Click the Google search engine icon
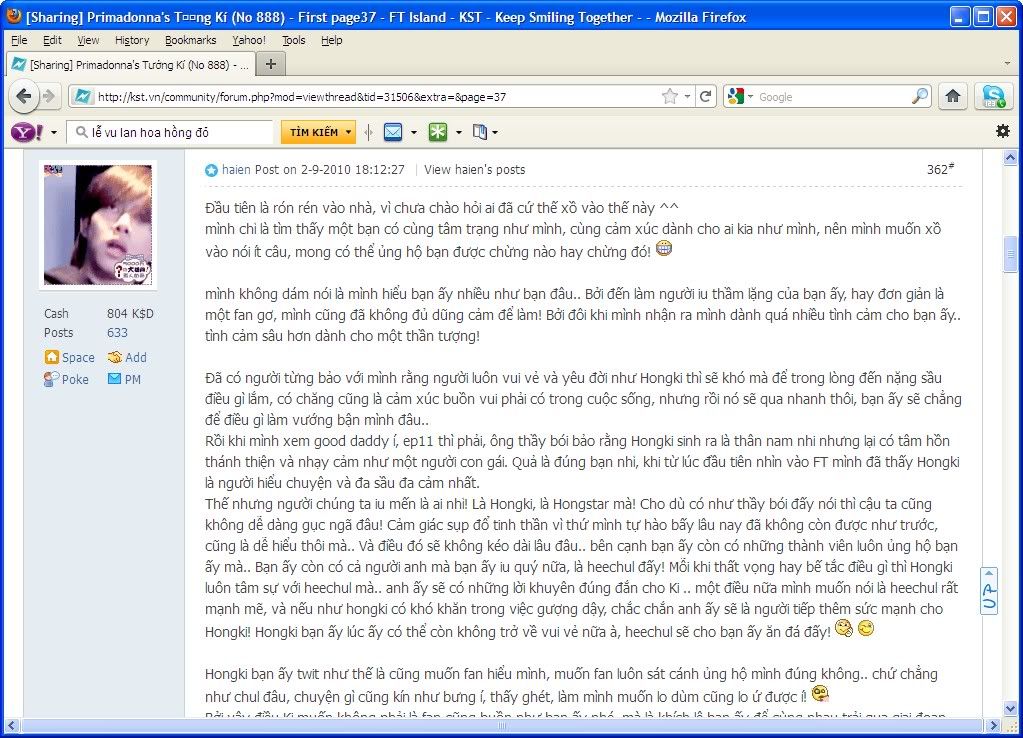Screen dimensions: 1023x738 735,97
